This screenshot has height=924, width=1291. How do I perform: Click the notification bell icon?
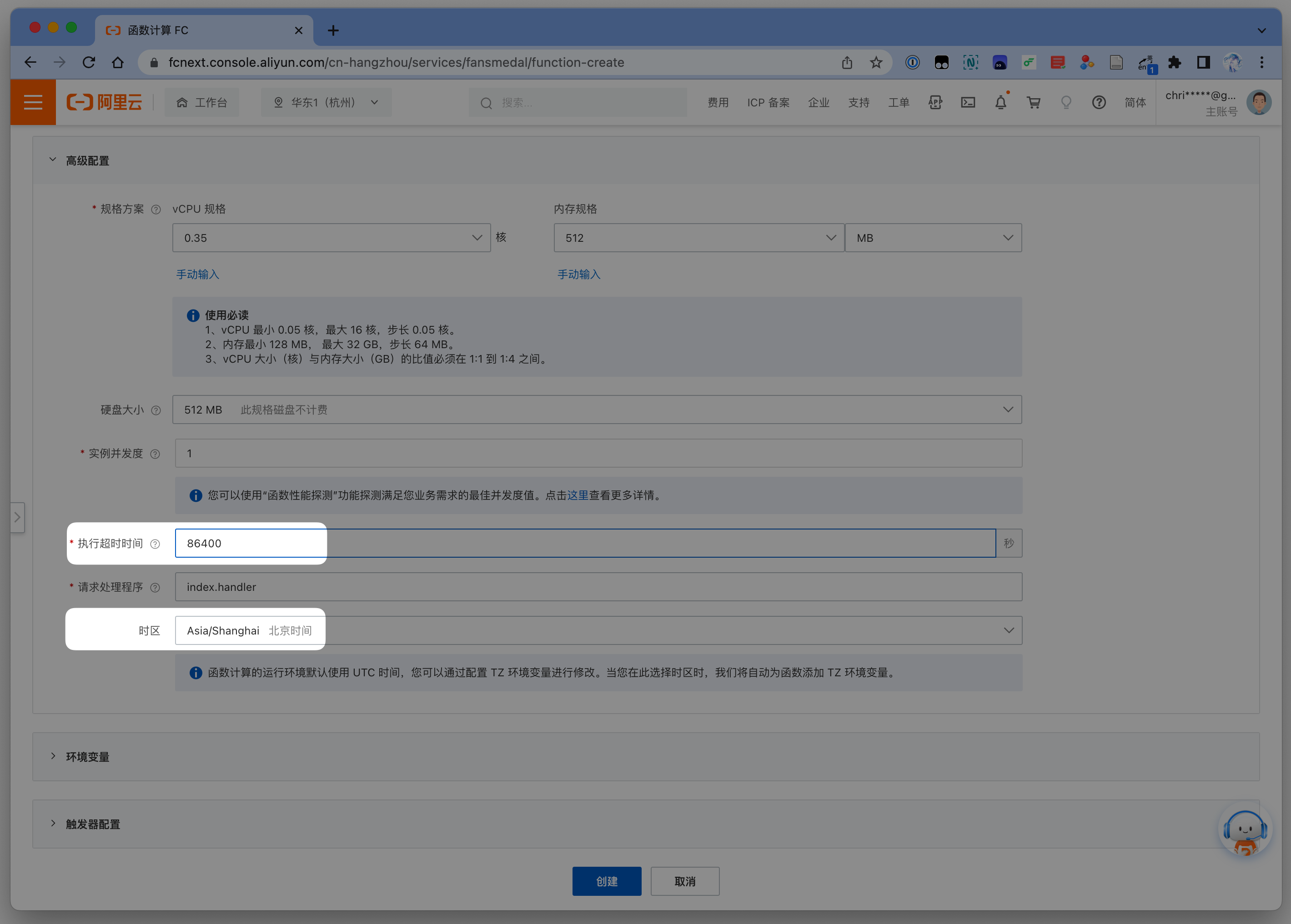click(1000, 102)
